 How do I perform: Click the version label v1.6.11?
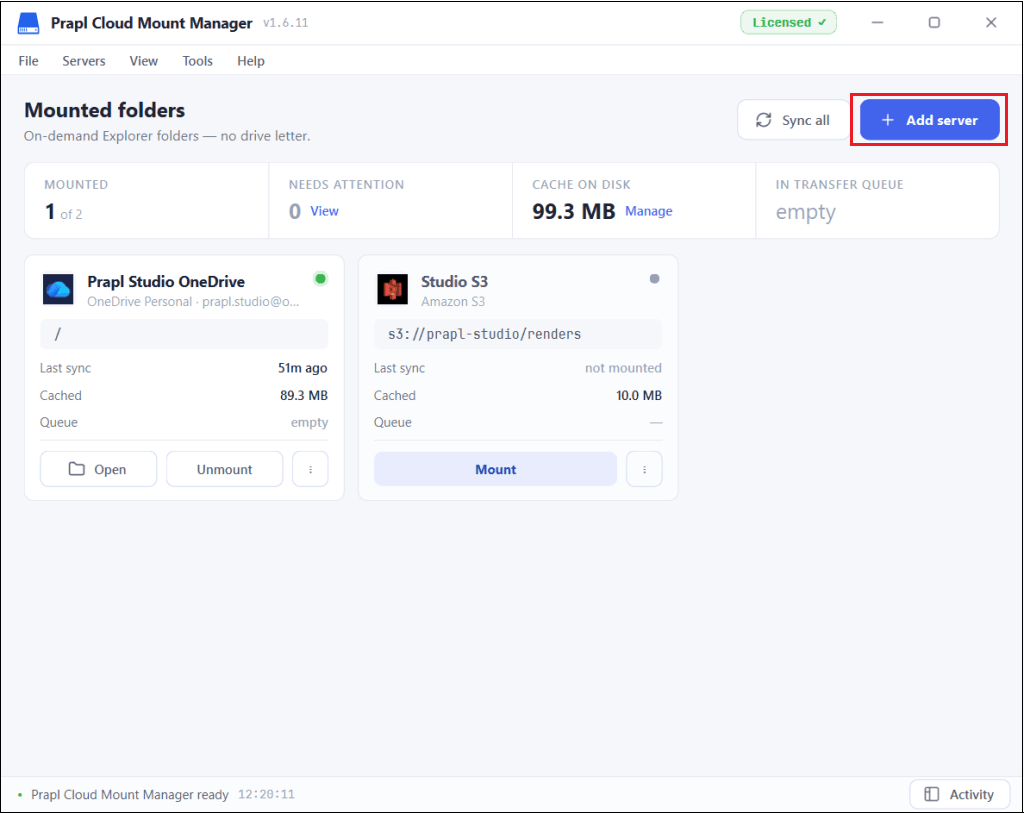tap(285, 23)
